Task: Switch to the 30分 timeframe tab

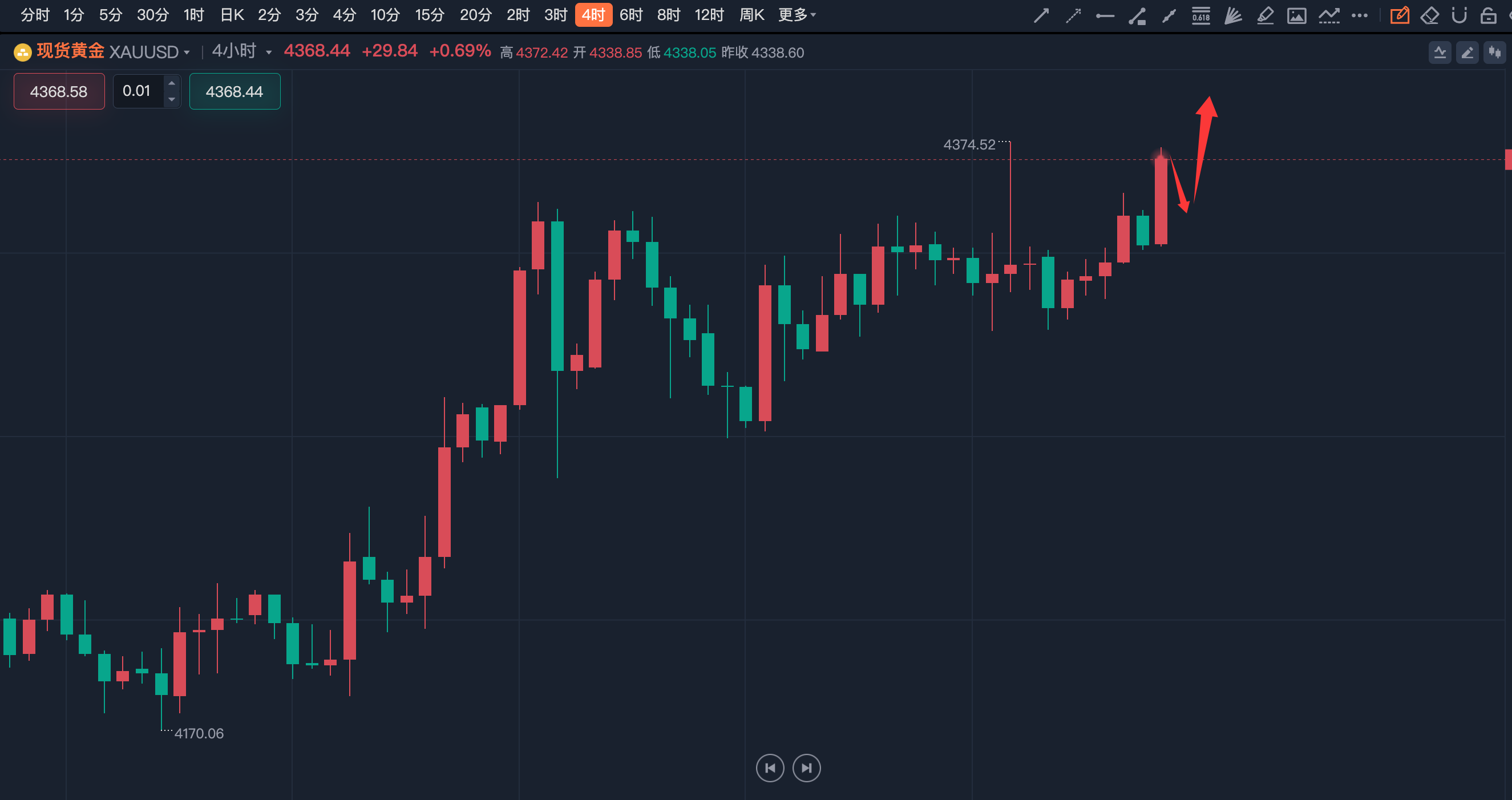Action: [x=152, y=15]
